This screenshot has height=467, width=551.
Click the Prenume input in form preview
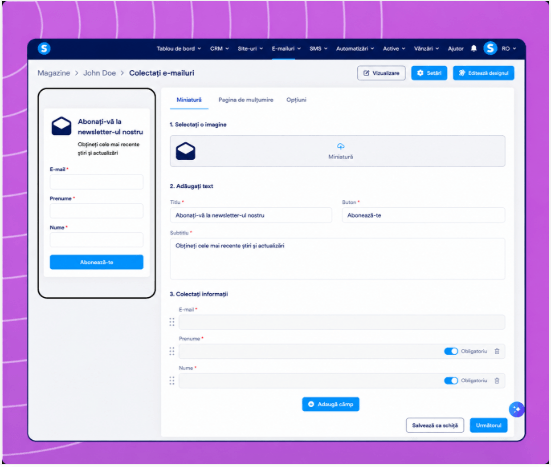(x=97, y=211)
